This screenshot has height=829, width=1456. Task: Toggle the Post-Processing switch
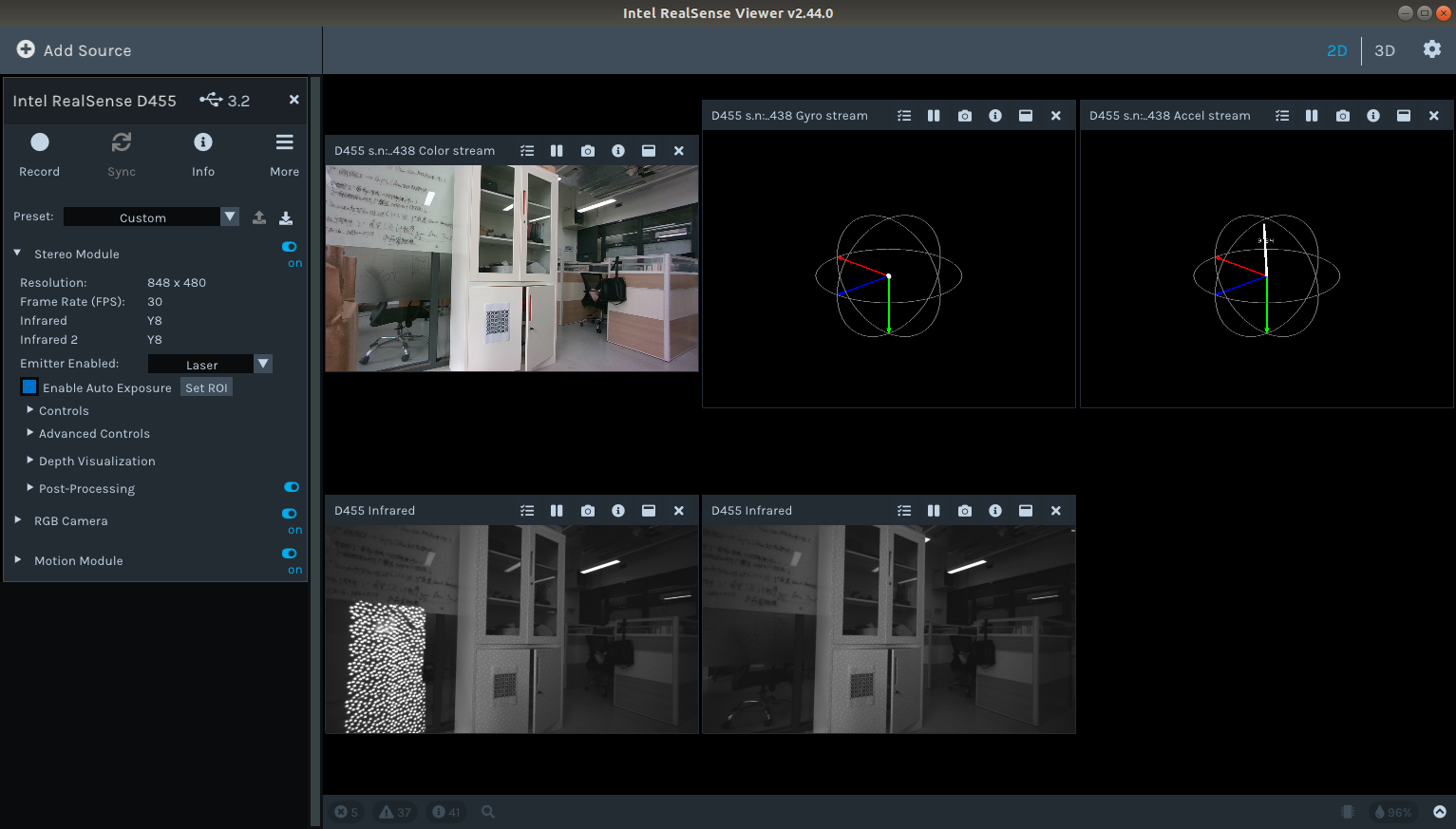coord(292,487)
